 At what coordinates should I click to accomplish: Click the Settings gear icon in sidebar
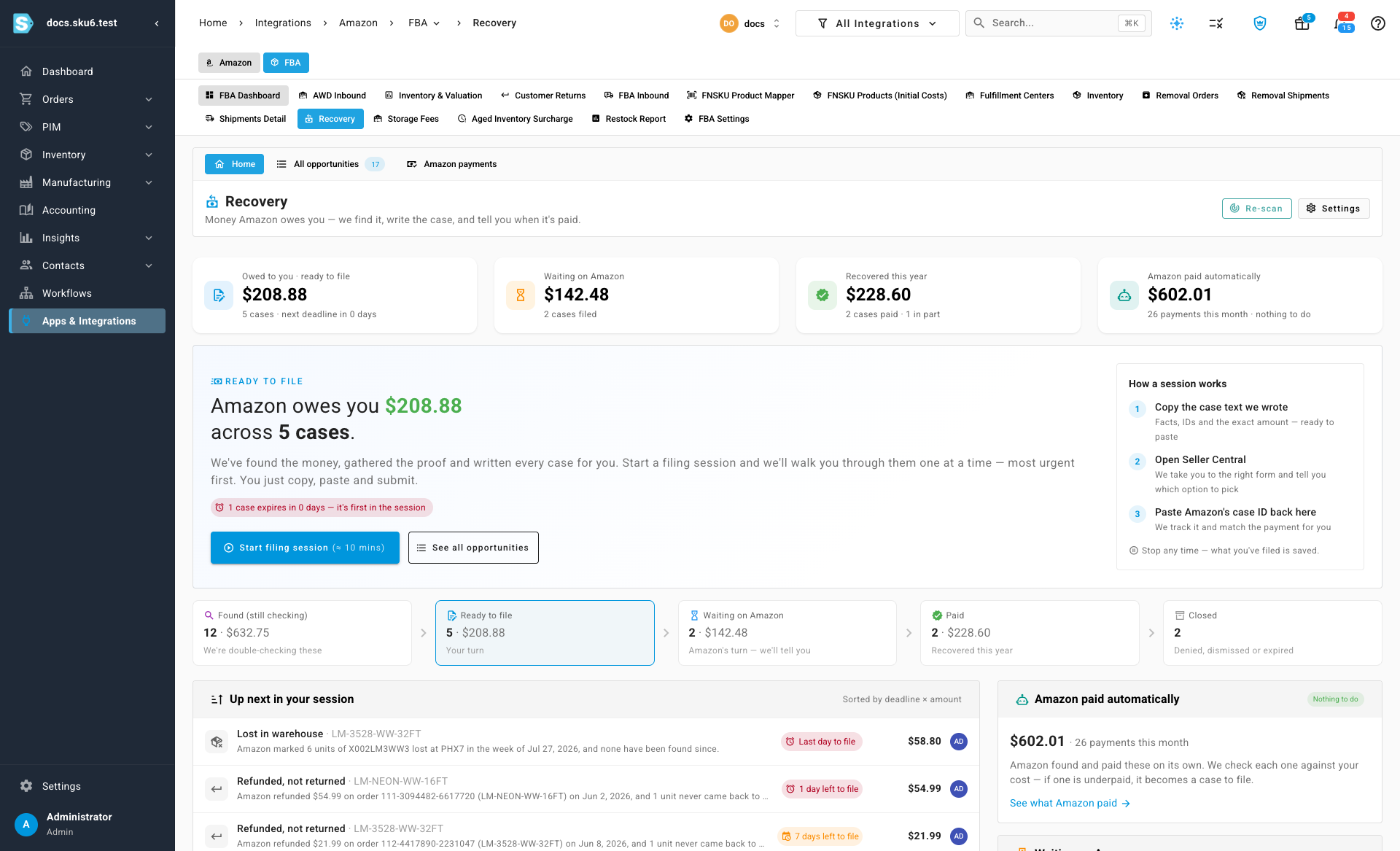click(26, 786)
